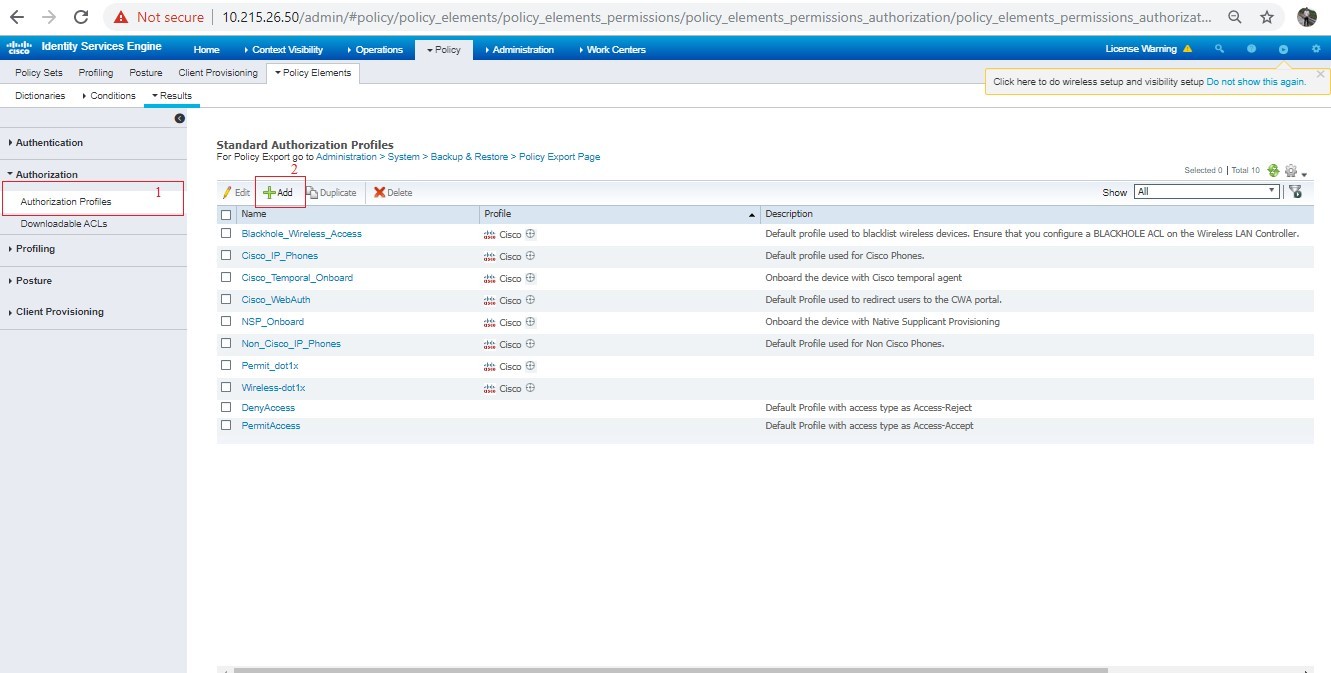
Task: Open the browser zoom magnifier icon
Action: click(x=1236, y=17)
